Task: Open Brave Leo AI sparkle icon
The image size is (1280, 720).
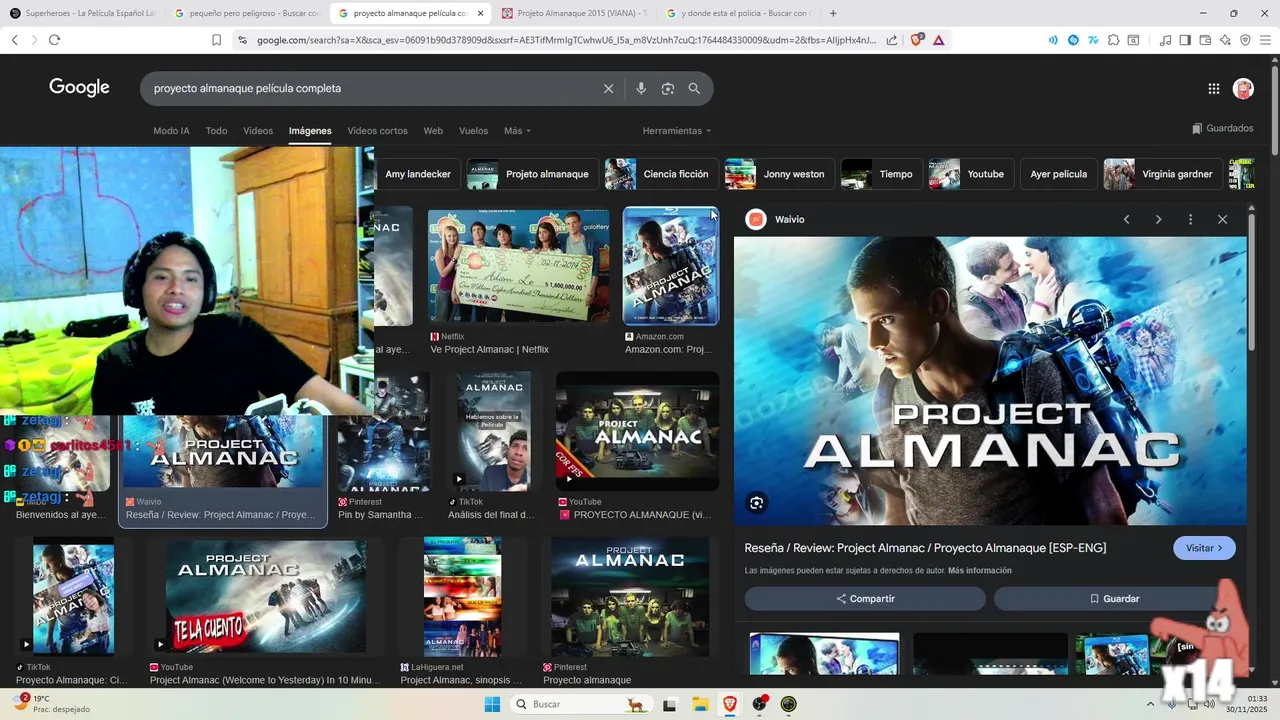Action: 1225,40
